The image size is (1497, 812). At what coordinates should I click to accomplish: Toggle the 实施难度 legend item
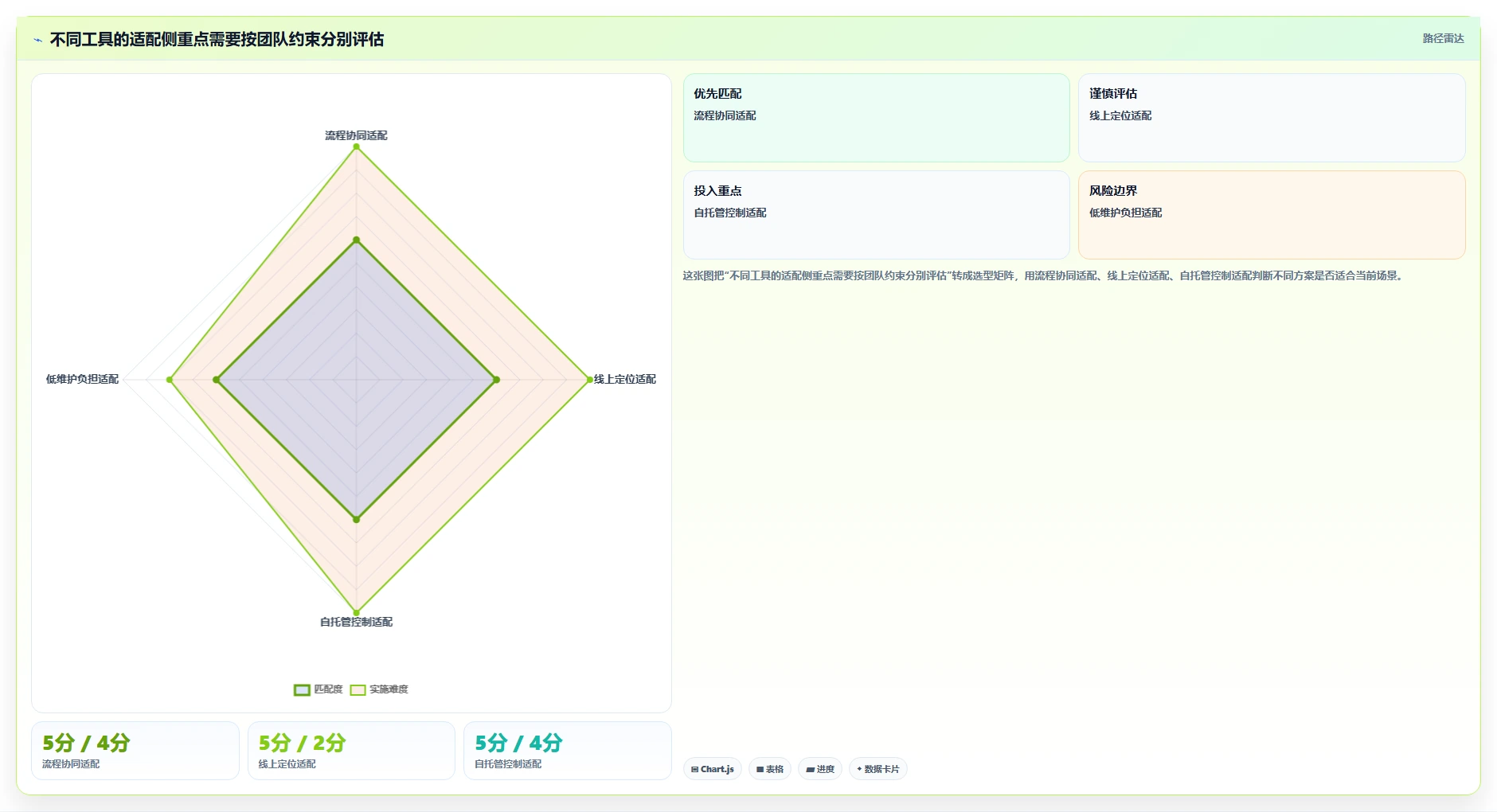(379, 689)
